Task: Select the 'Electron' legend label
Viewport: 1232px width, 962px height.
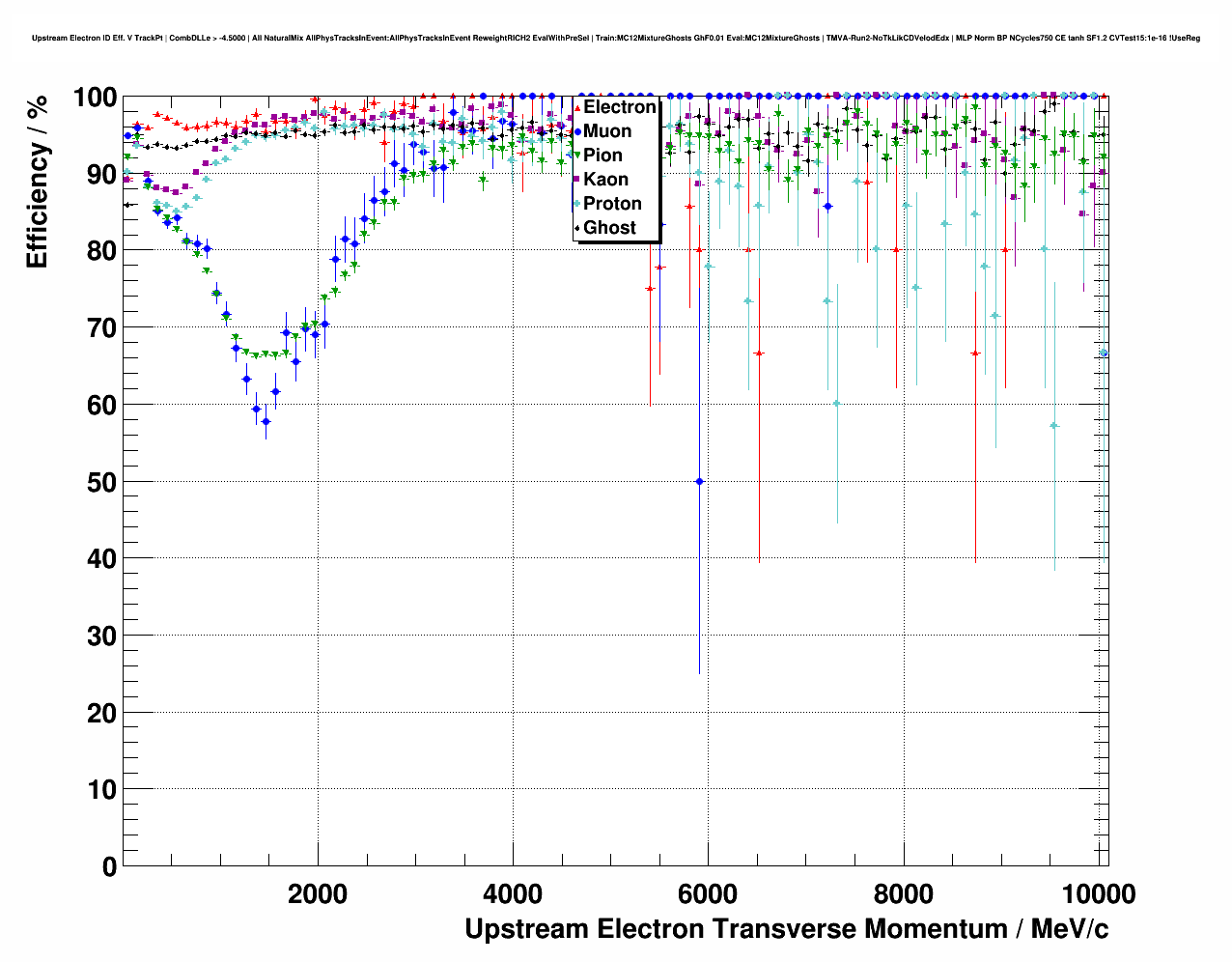Action: pyautogui.click(x=620, y=107)
